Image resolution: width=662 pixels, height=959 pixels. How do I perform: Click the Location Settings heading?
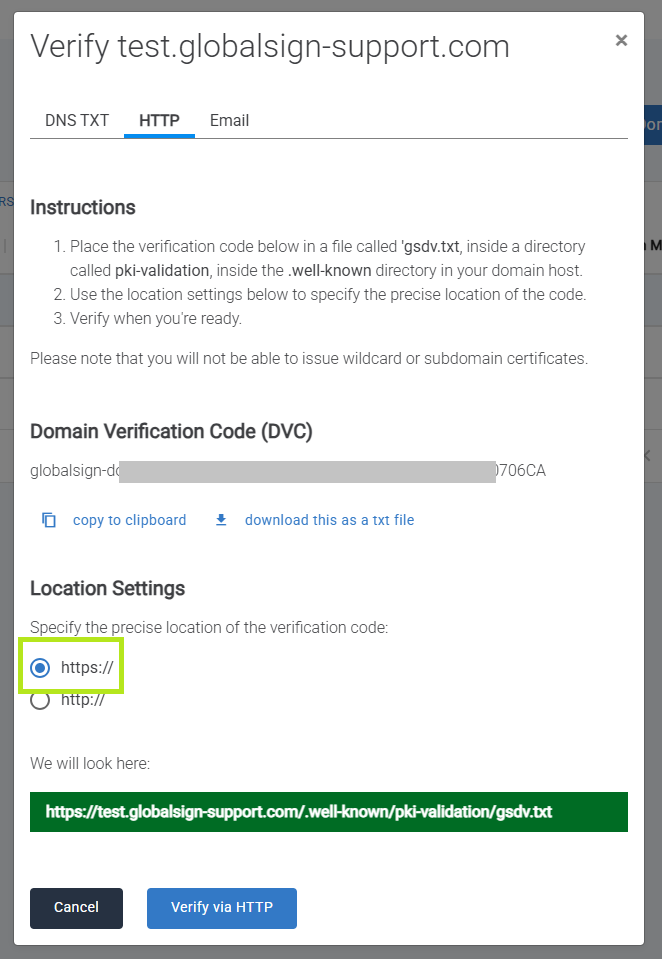pyautogui.click(x=108, y=588)
